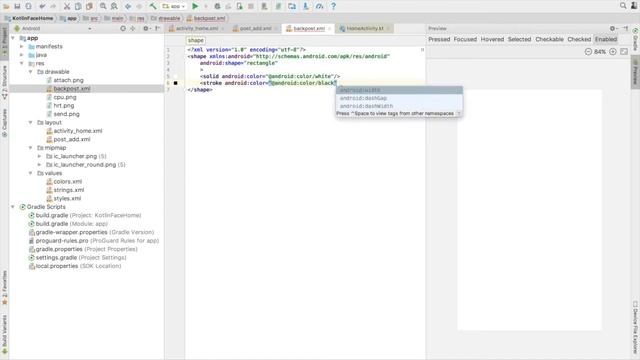Click the Cut scissors icon
Viewport: 640px width, 360px height.
pyautogui.click(x=67, y=6)
